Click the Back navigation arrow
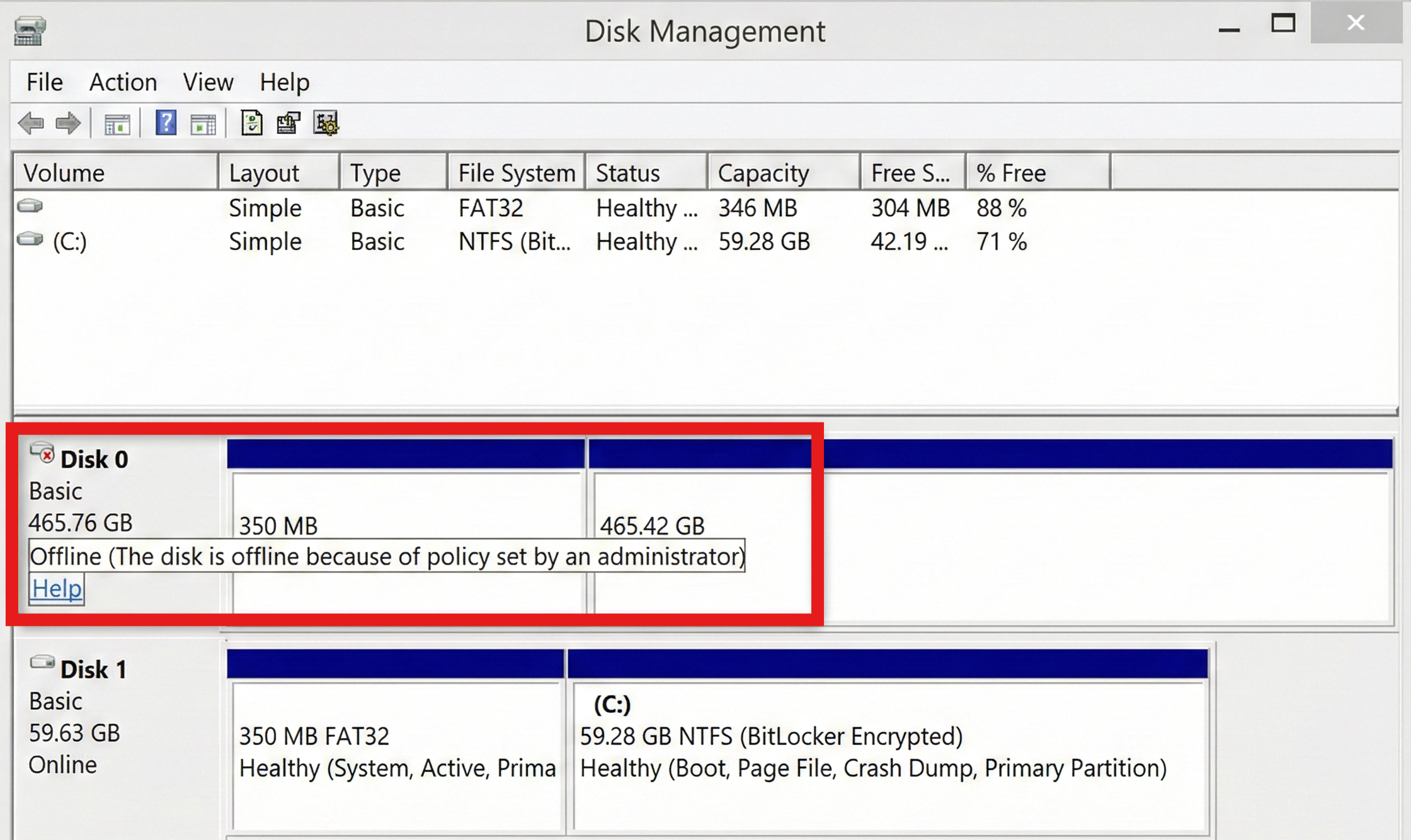The image size is (1411, 840). [x=31, y=123]
